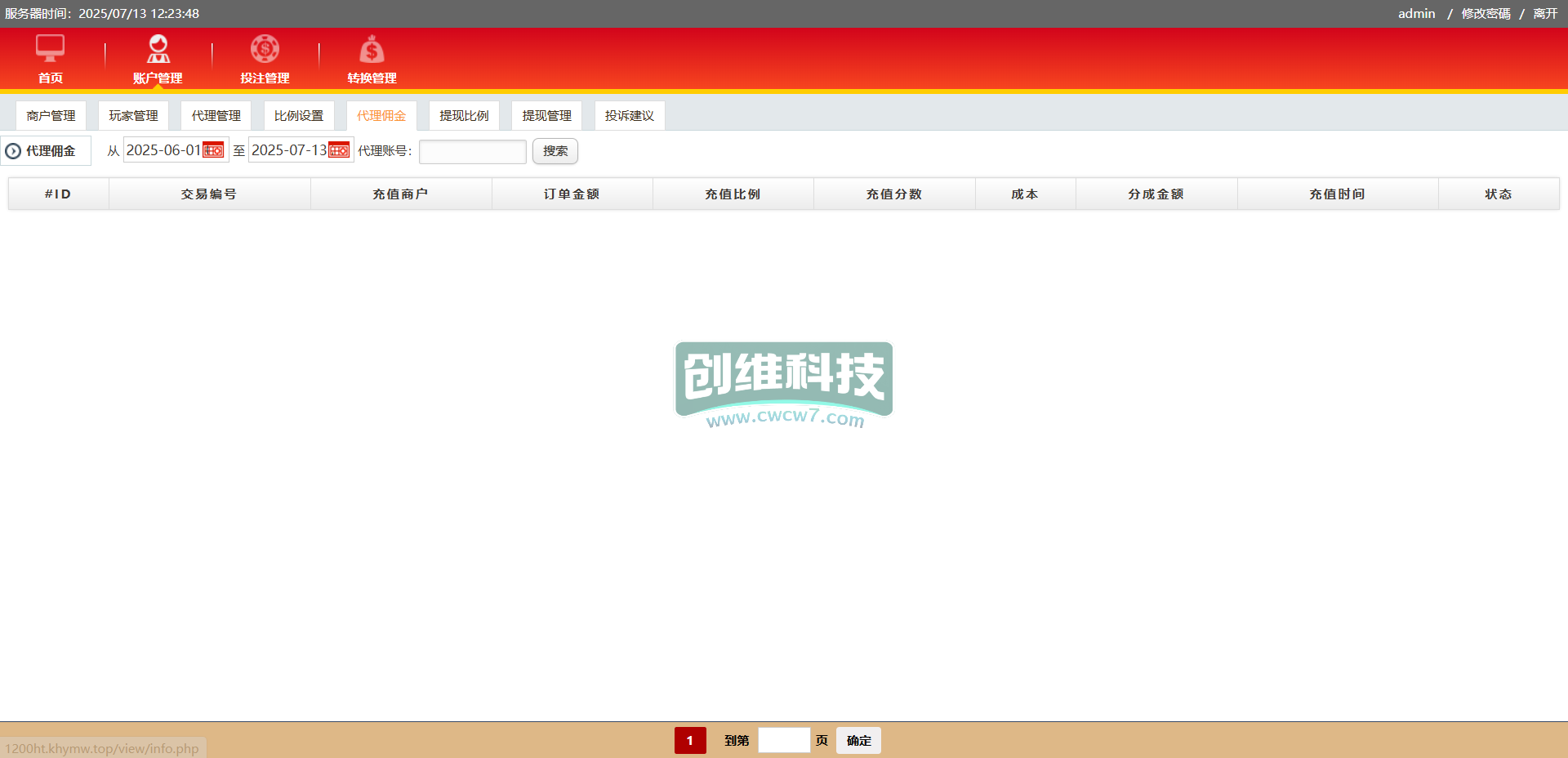
Task: Click the 充值分数 column header
Action: (894, 194)
